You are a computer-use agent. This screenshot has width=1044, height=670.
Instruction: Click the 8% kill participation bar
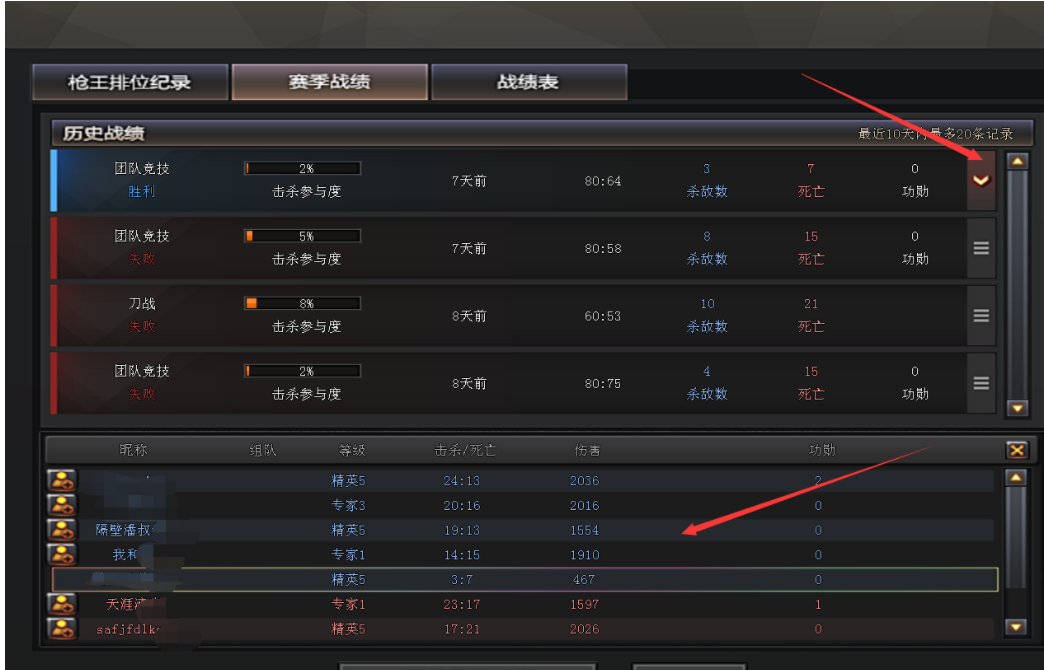coord(303,304)
